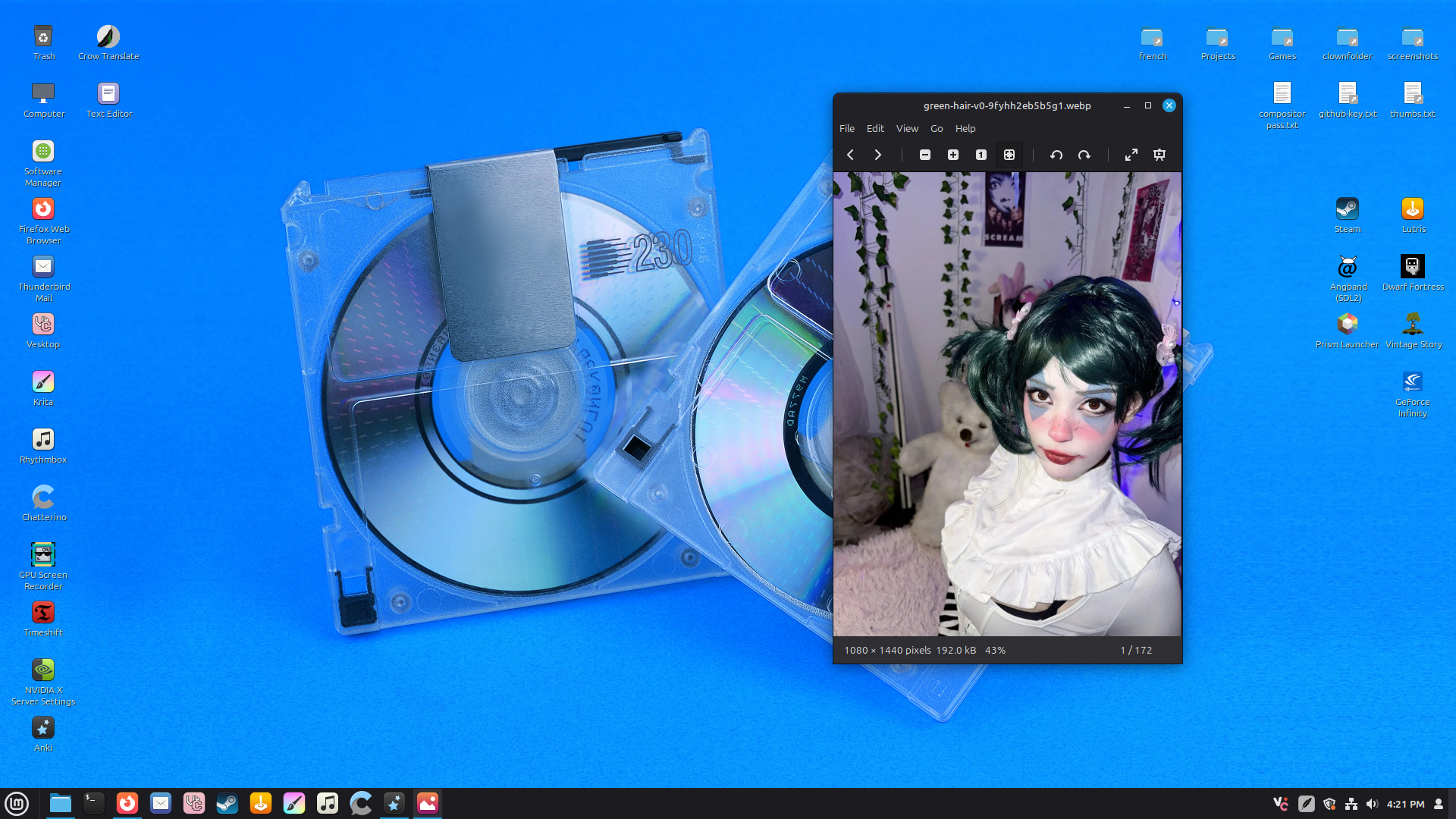Go to the next image
Screen dimensions: 1456x819
coord(877,155)
